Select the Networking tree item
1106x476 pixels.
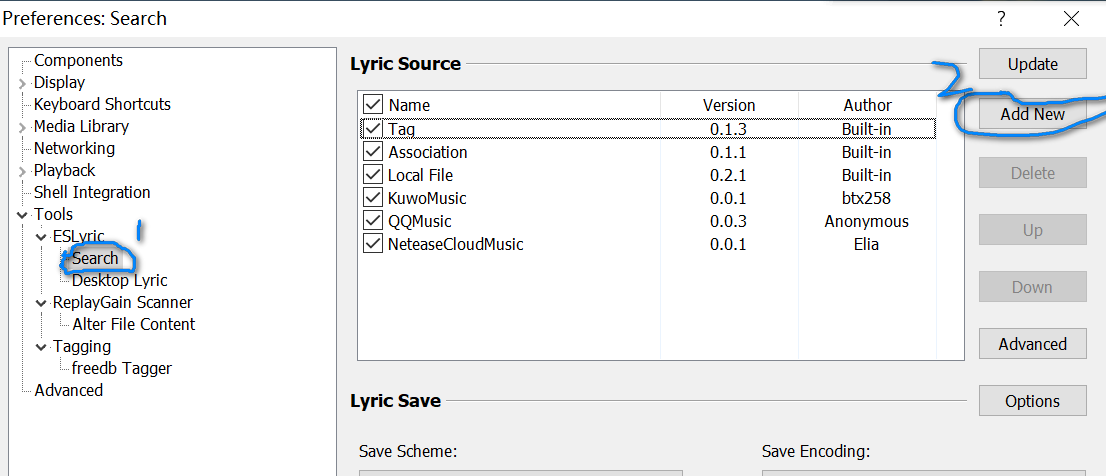point(74,149)
